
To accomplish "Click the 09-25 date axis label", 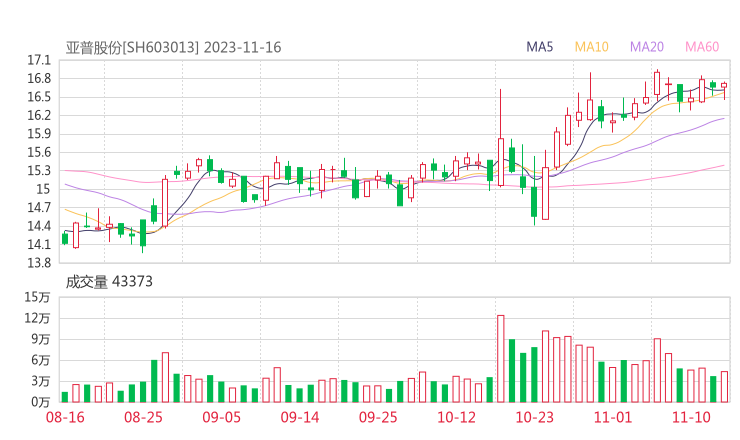I will [x=378, y=417].
